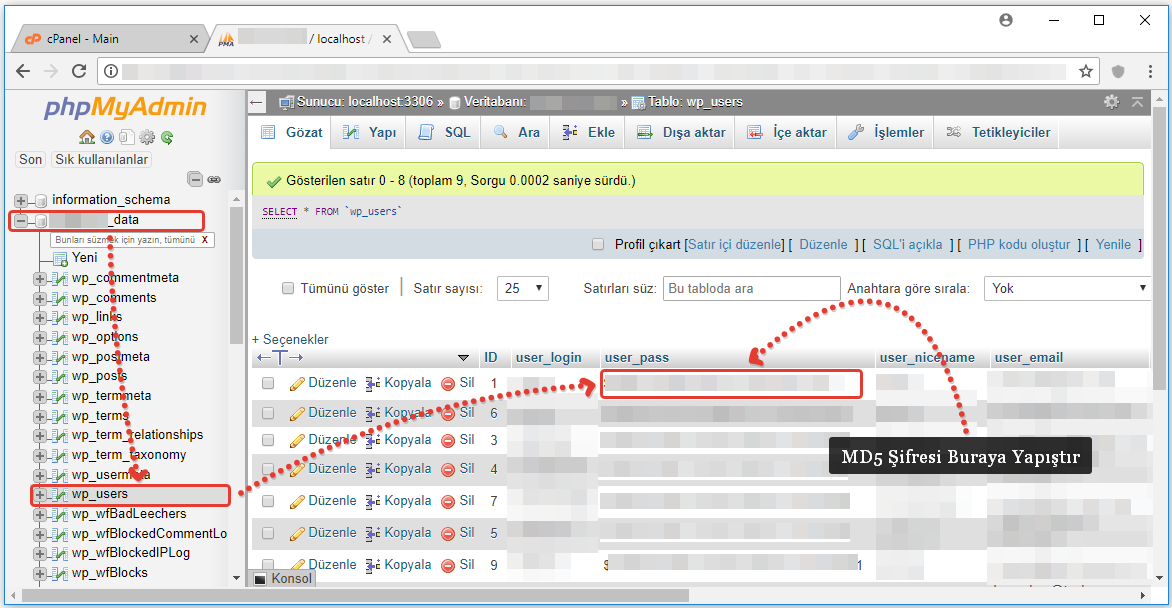Bookmark this page with the star icon

[1085, 71]
